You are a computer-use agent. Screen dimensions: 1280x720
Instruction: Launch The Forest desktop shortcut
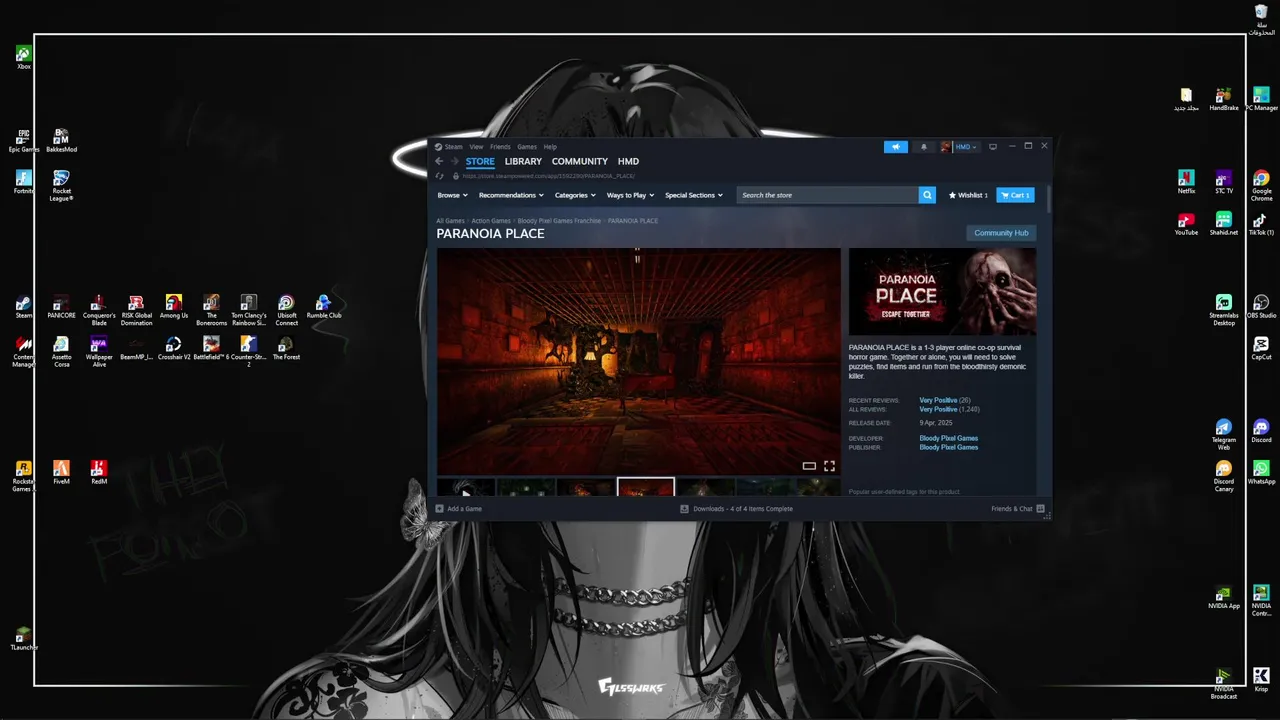(x=286, y=348)
